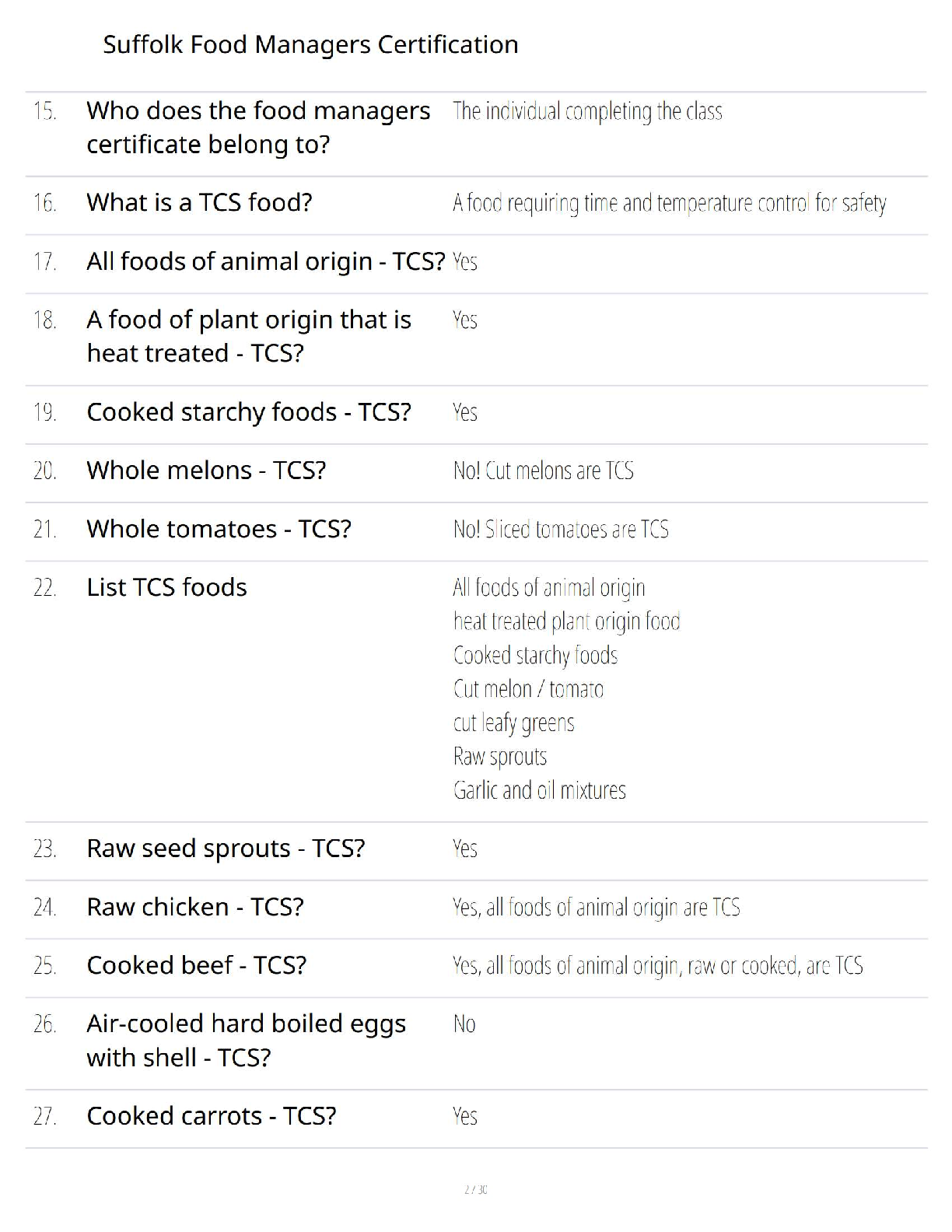The image size is (952, 1232).
Task: Click the answer 'The individual completing the class'
Action: (x=587, y=111)
